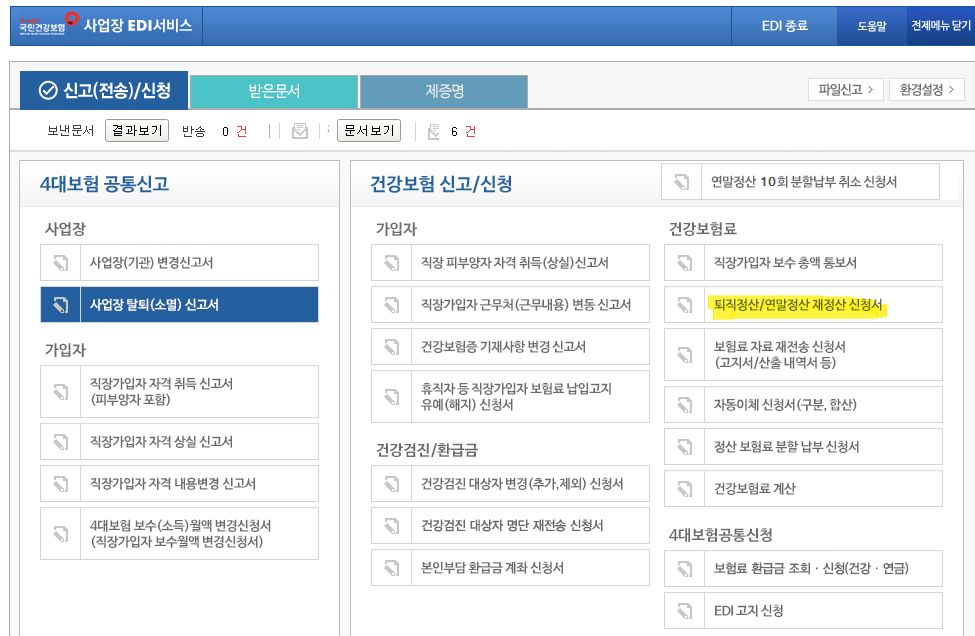Open the 제증명 tab

(444, 91)
